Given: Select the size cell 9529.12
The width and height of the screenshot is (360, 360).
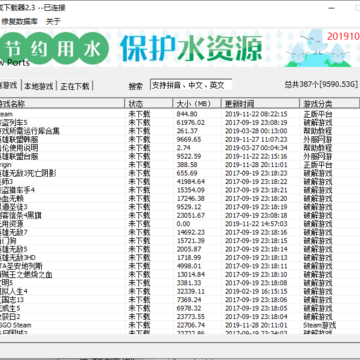Looking at the screenshot, I should [x=189, y=207].
